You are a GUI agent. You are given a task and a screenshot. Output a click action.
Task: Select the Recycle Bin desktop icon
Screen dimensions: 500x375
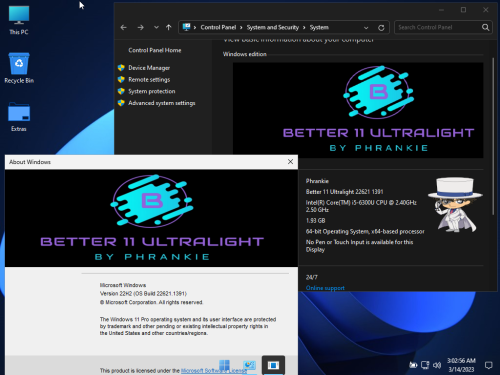click(19, 68)
